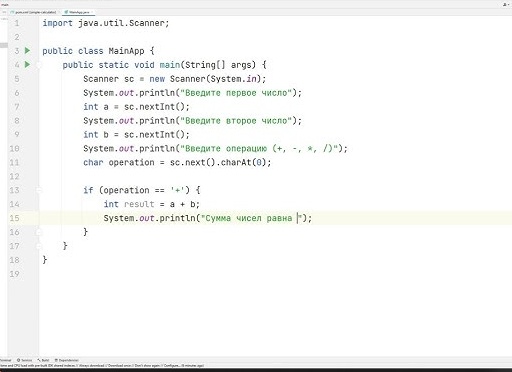The height and width of the screenshot is (372, 512).
Task: Close the pom.xml tab
Action: click(x=59, y=12)
